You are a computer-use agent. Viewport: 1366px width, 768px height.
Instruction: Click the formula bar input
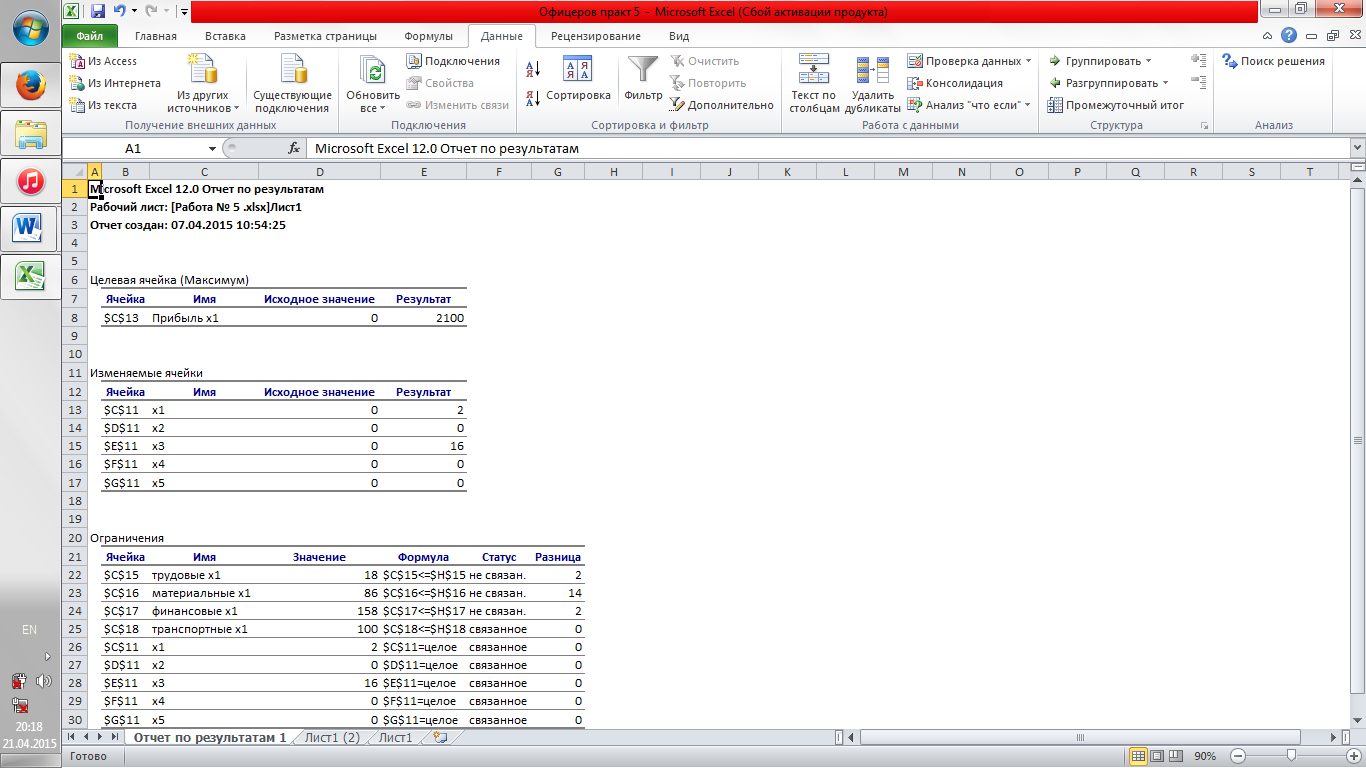point(827,148)
